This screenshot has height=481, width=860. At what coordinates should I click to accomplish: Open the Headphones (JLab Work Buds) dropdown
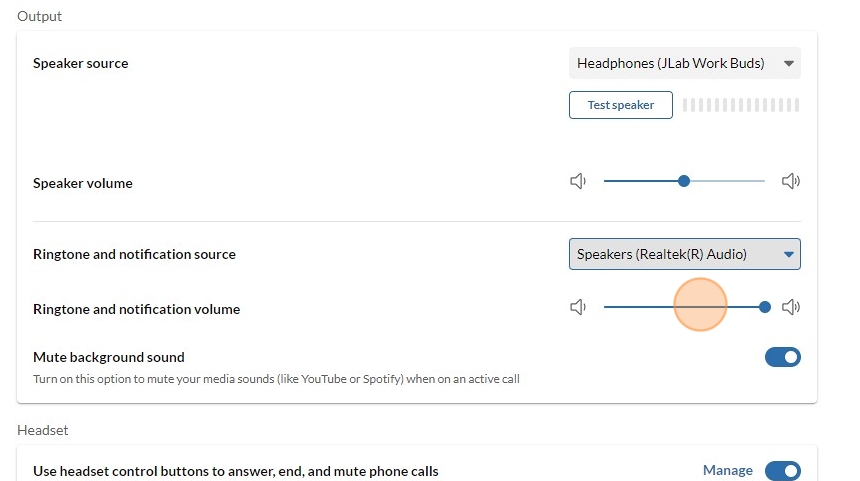[684, 63]
